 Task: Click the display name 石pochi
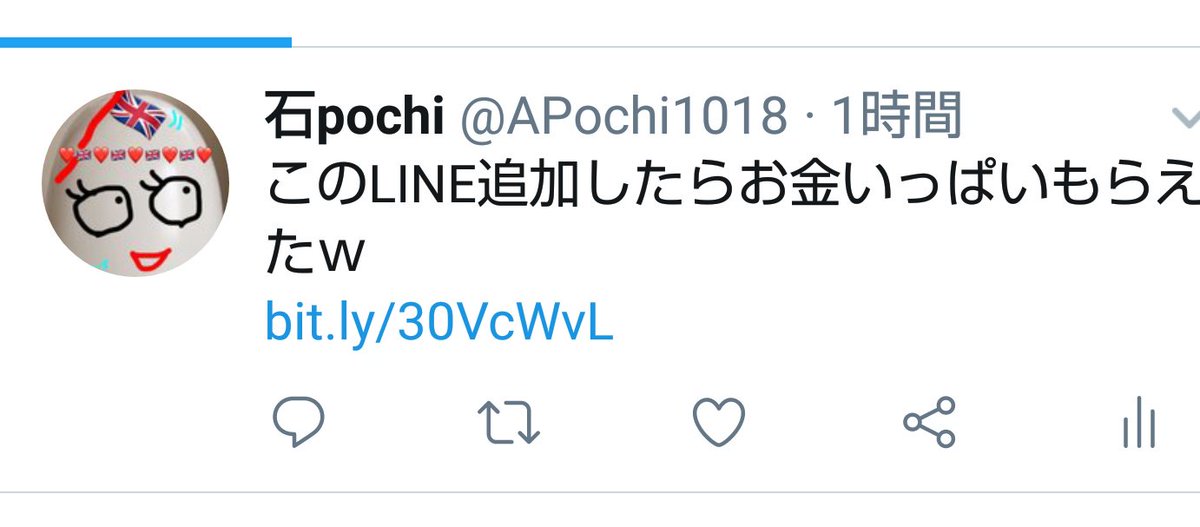354,119
